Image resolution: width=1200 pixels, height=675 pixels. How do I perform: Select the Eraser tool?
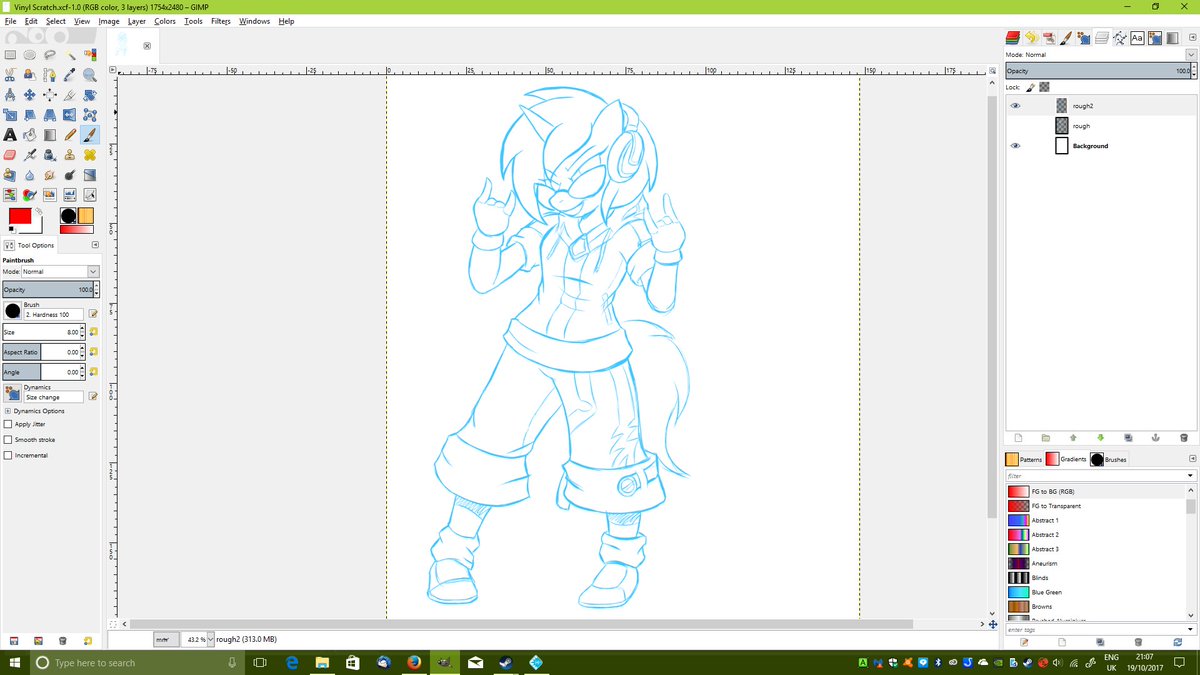tap(10, 155)
